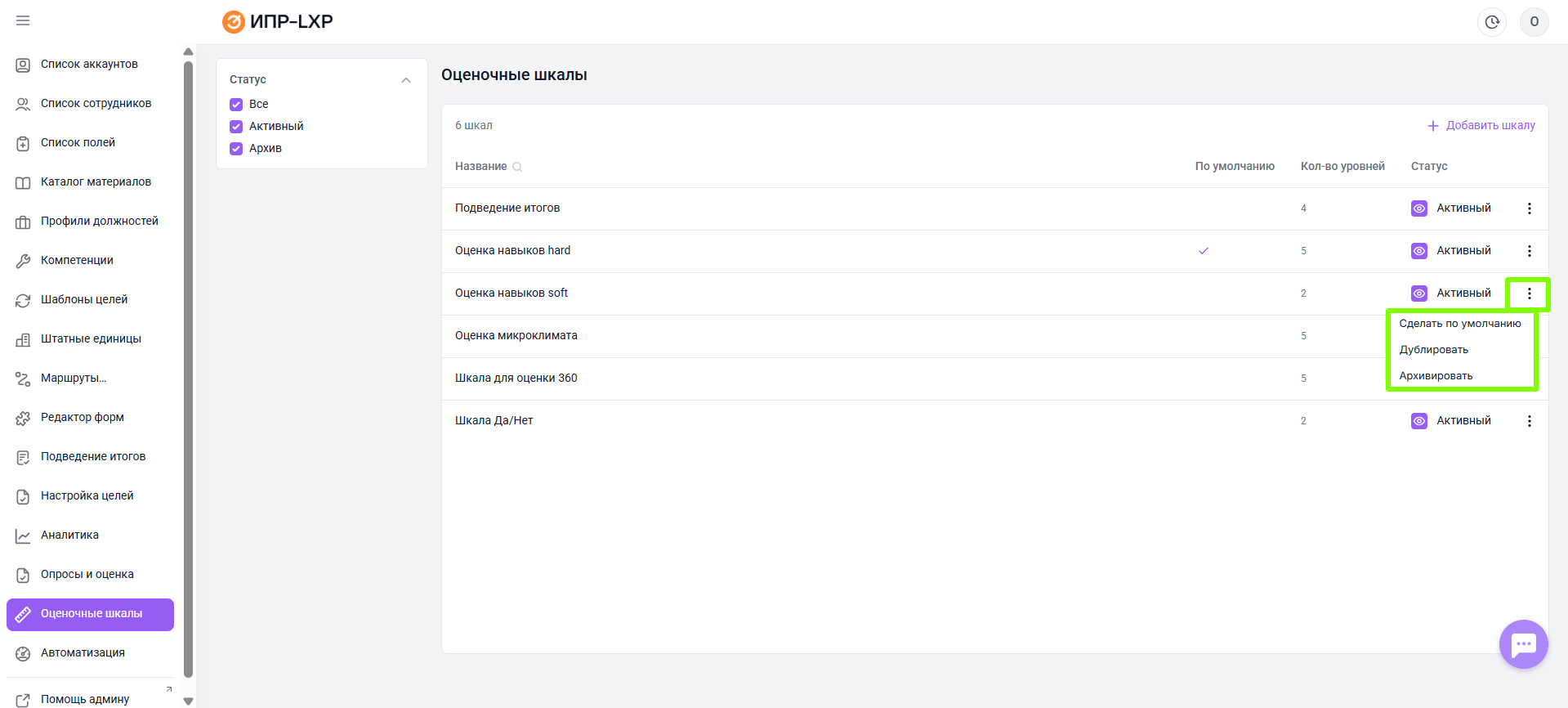This screenshot has width=1568, height=708.
Task: Choose Сделать по умолчанию from menu
Action: pyautogui.click(x=1460, y=324)
